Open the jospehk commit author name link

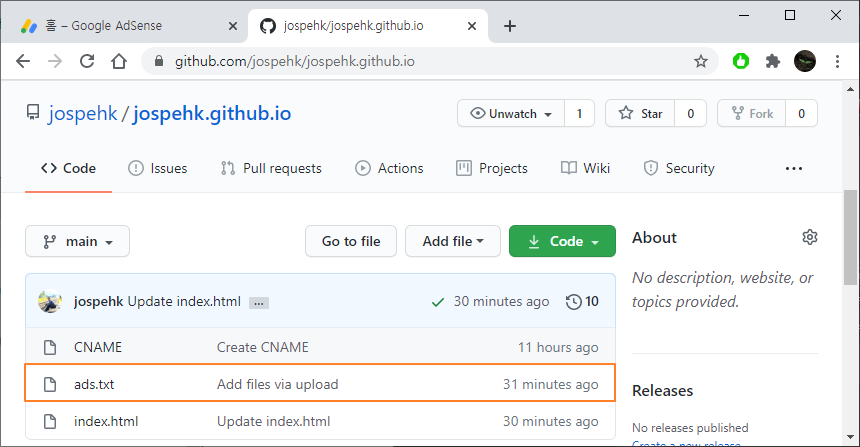click(99, 302)
